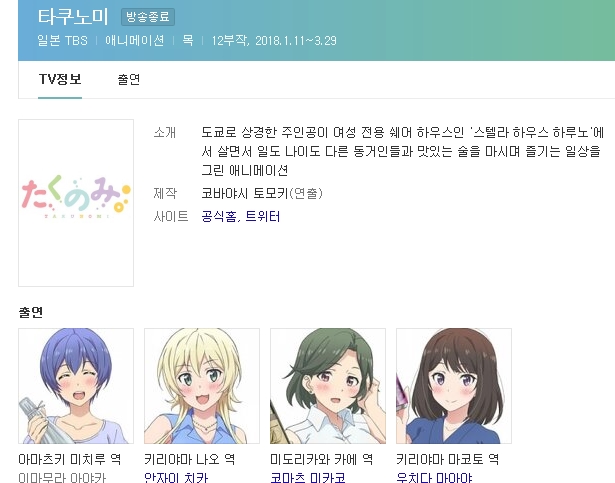The width and height of the screenshot is (615, 483).
Task: Click the 키리야마 나오 역 caption
Action: click(189, 459)
